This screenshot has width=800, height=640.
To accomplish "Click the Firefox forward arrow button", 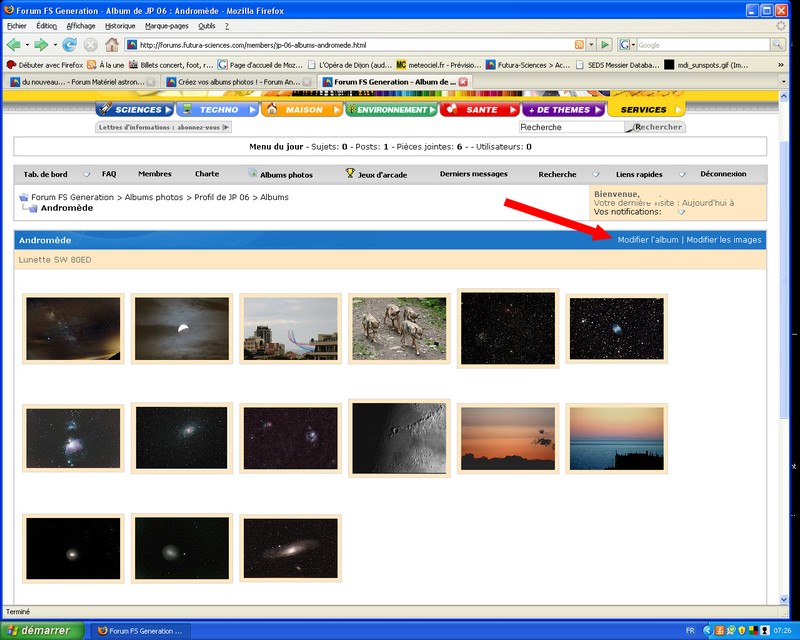I will coord(41,45).
